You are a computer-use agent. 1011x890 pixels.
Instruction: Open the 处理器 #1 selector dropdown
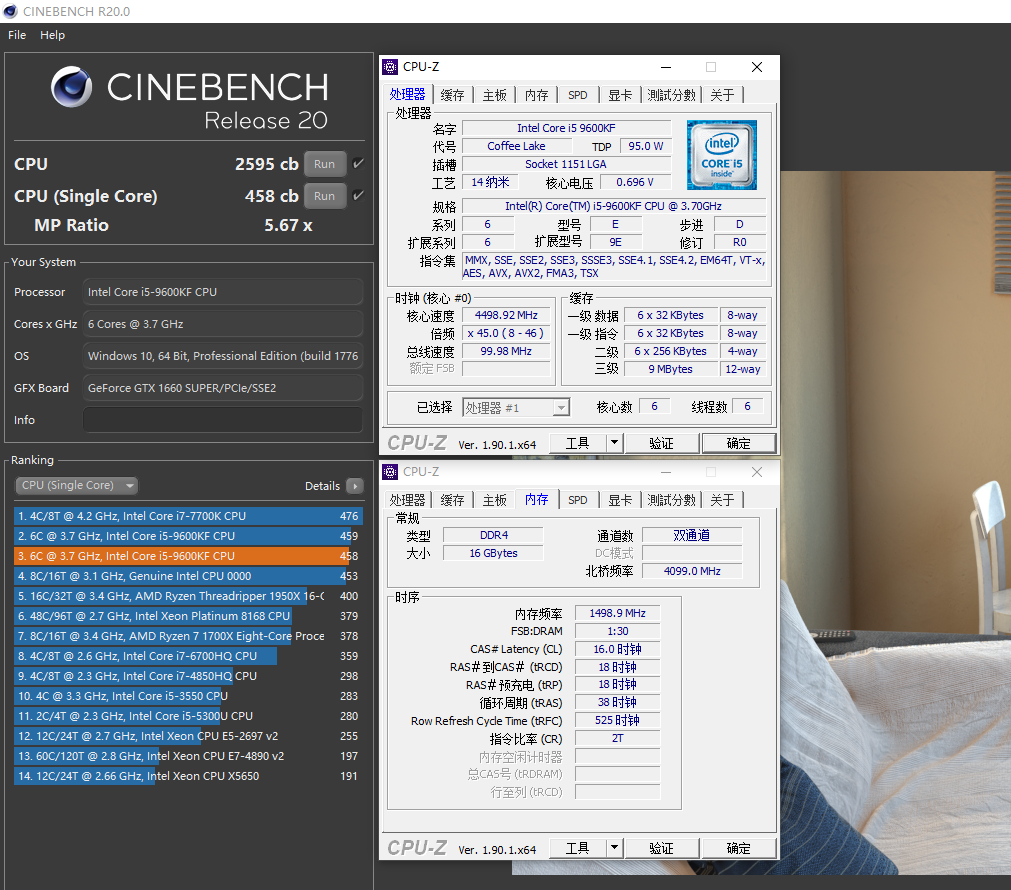click(x=561, y=407)
